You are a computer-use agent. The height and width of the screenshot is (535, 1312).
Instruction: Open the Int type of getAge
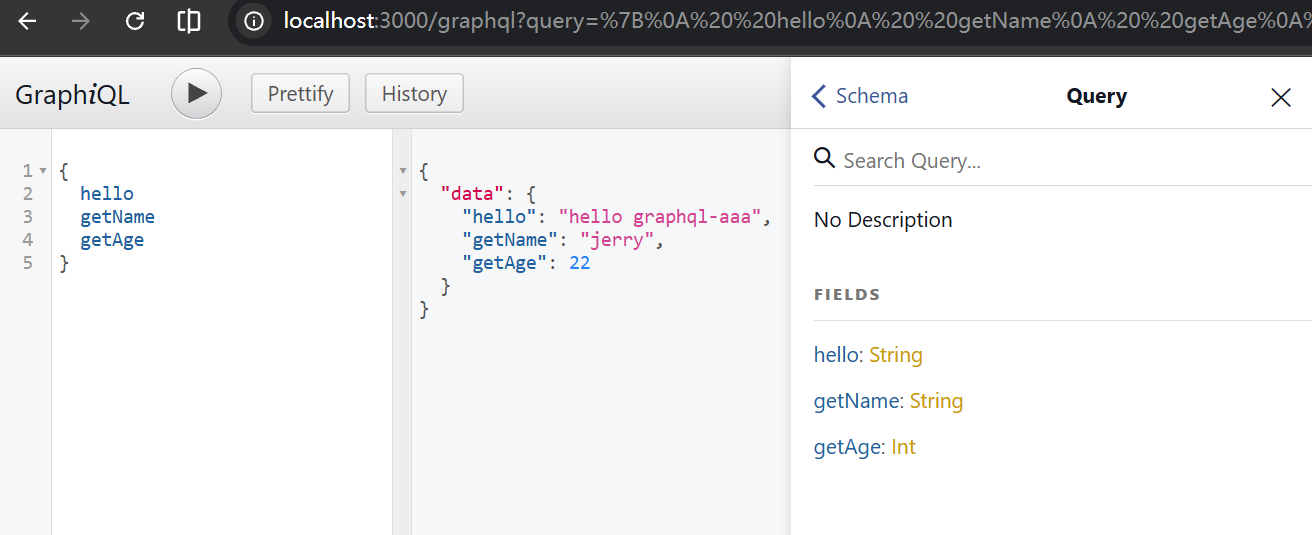pyautogui.click(x=903, y=447)
